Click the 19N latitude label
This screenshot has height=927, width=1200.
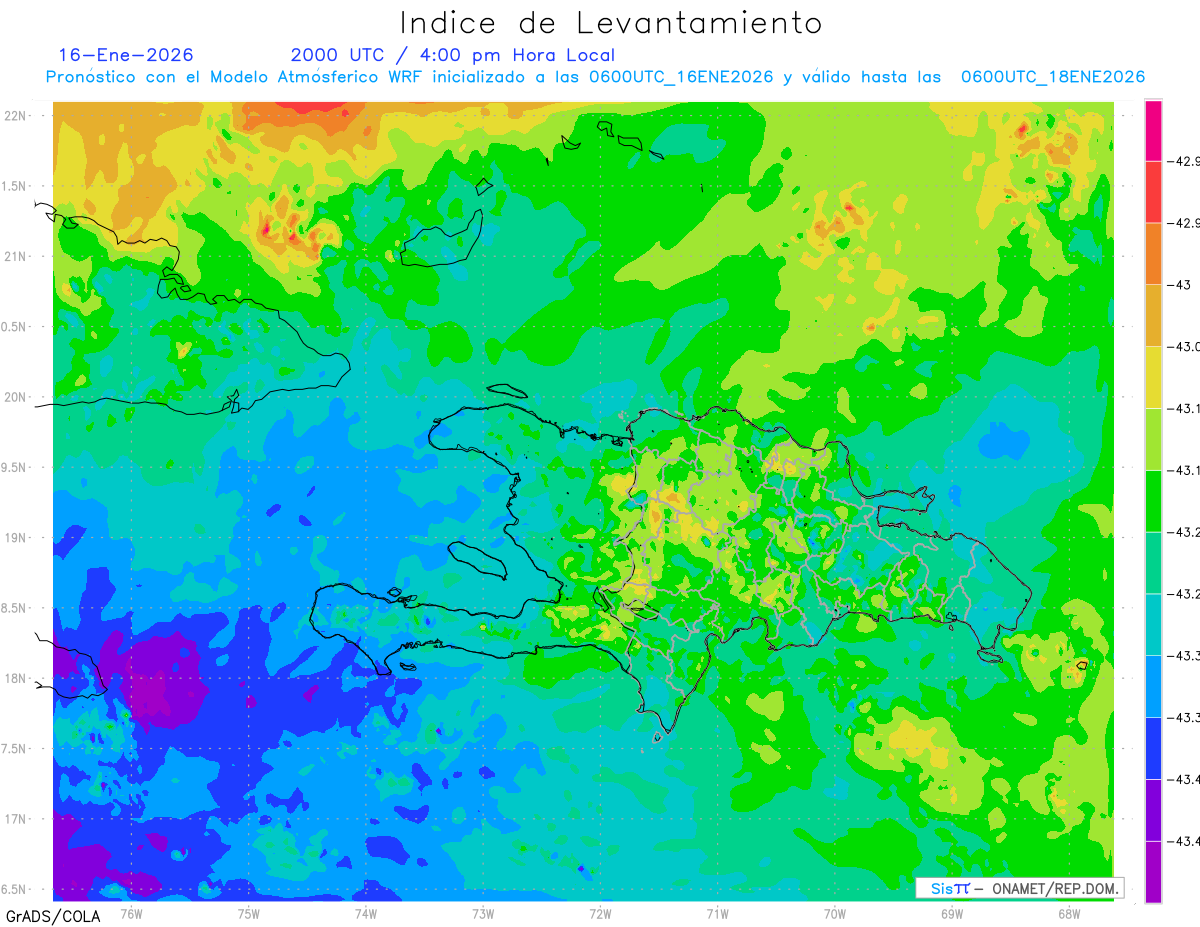16,537
